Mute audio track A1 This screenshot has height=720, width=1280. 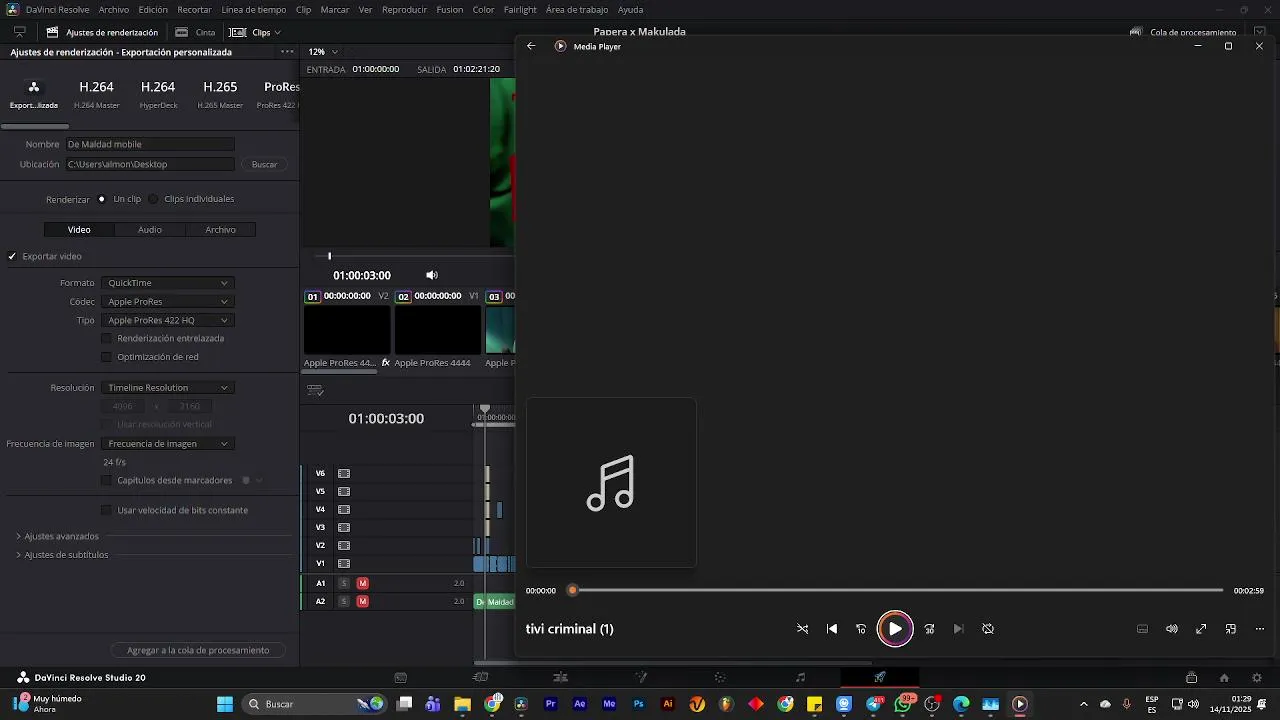[x=363, y=583]
